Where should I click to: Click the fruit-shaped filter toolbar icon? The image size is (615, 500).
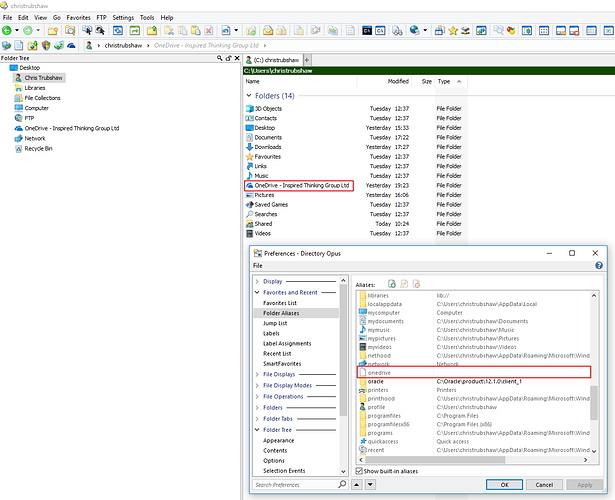[511, 30]
